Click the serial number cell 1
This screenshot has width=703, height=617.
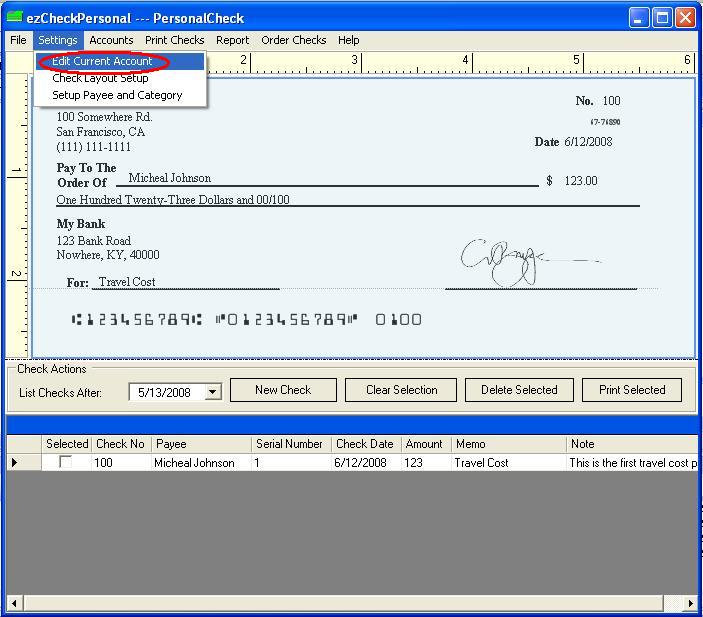291,463
